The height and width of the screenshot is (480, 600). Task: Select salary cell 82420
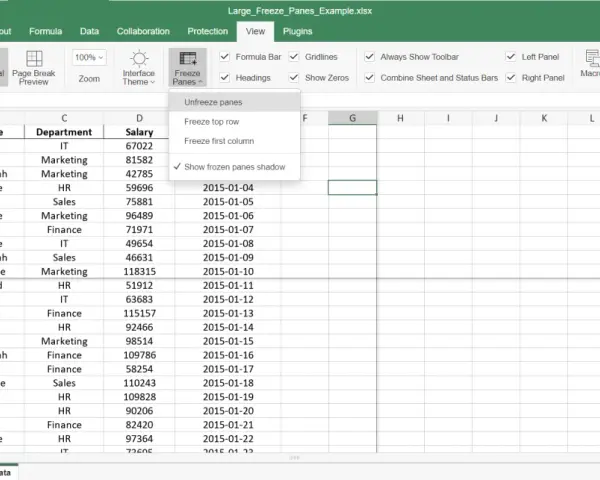(x=139, y=424)
